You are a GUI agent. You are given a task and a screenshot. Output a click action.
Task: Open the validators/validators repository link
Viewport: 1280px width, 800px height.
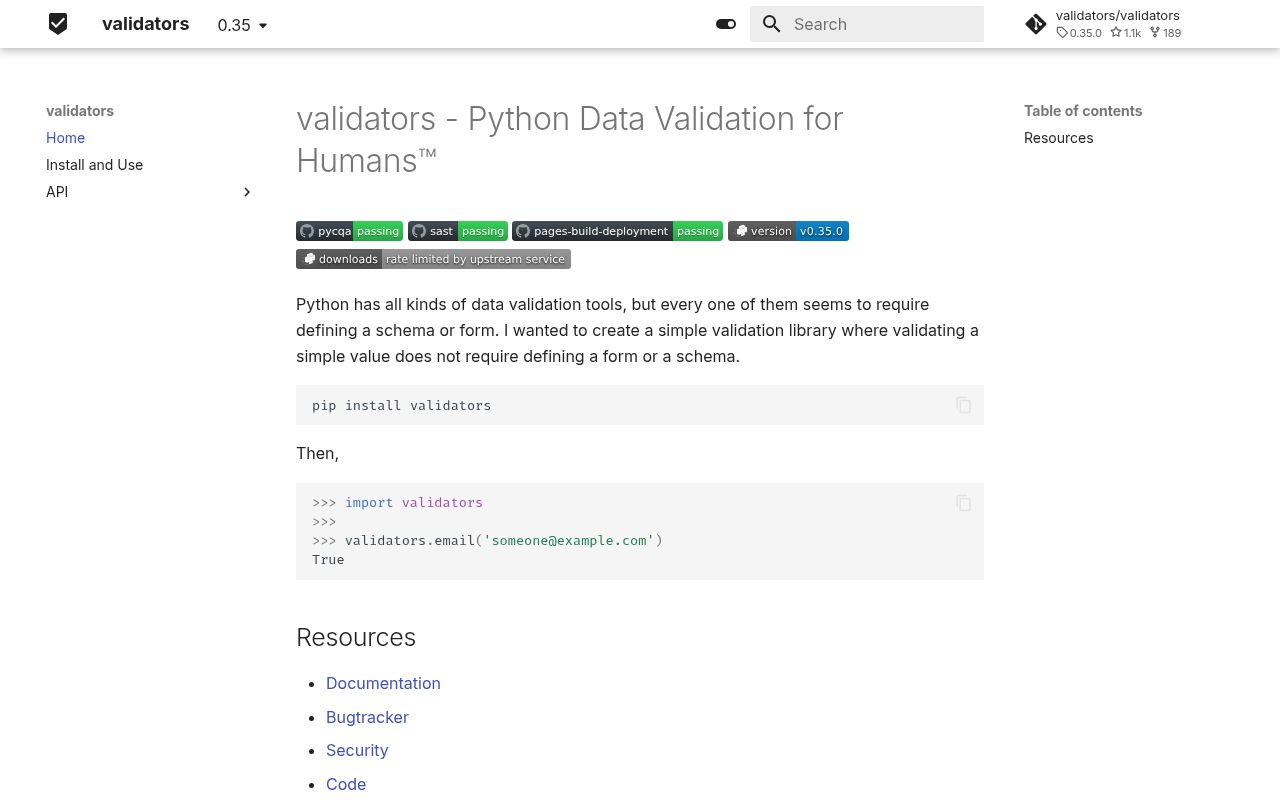tap(1118, 15)
